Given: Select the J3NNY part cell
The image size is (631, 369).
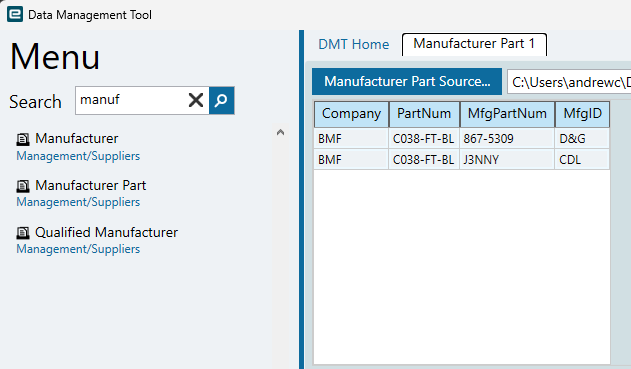Looking at the screenshot, I should pos(507,160).
